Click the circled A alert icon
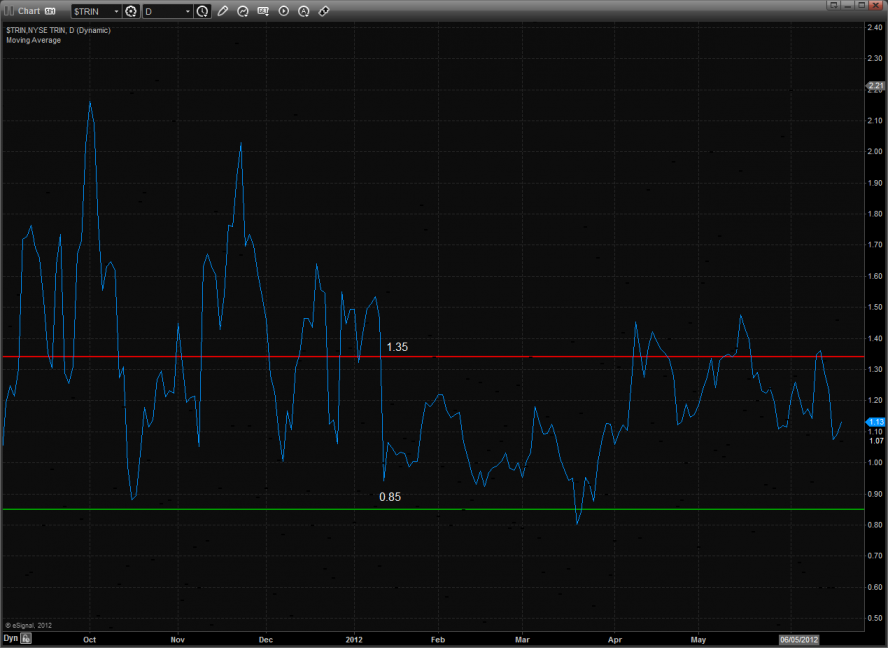Image resolution: width=888 pixels, height=648 pixels. click(304, 11)
